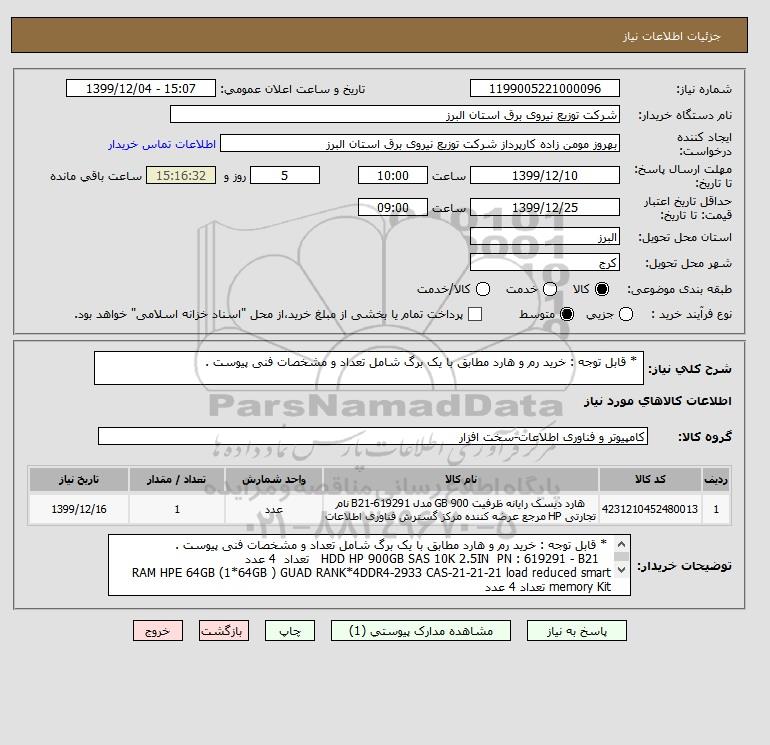The image size is (770, 745).
Task: Click the remaining days field showing 5
Action: click(x=285, y=175)
